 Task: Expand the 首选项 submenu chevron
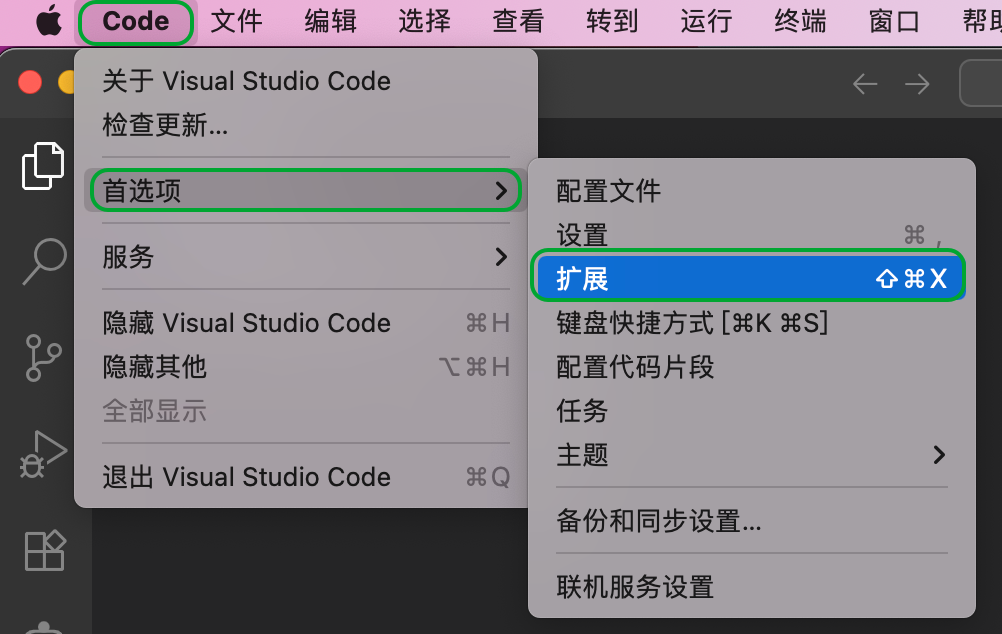(x=501, y=190)
